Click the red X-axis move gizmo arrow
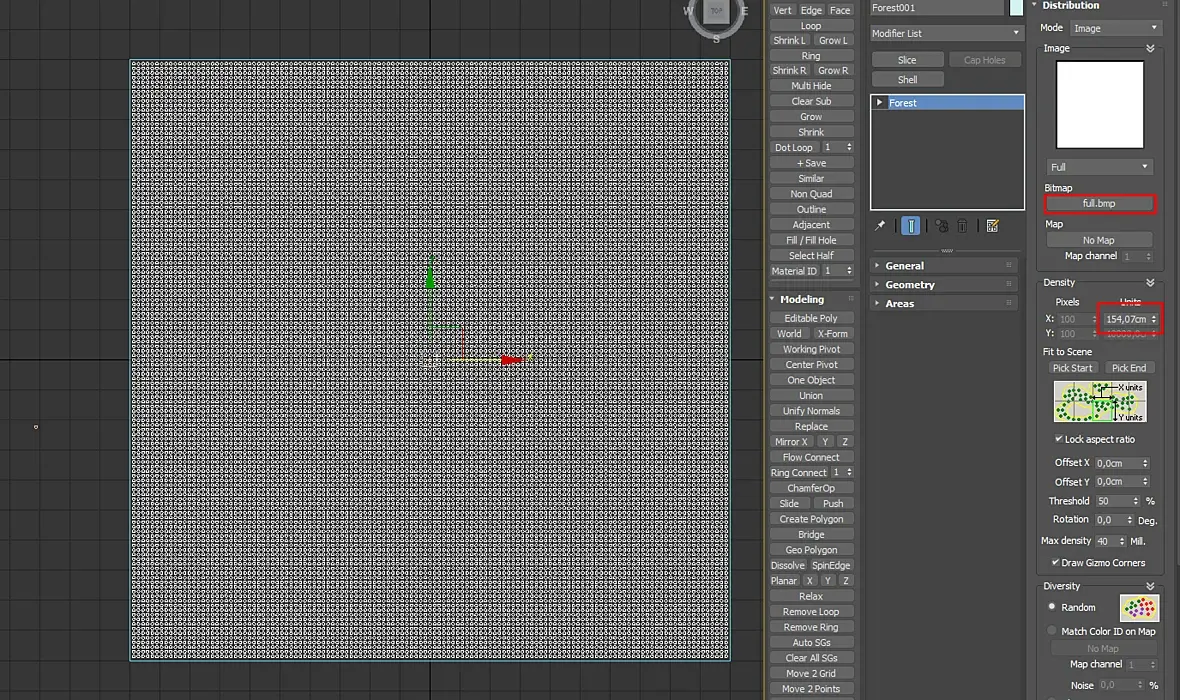1180x700 pixels. coord(512,361)
